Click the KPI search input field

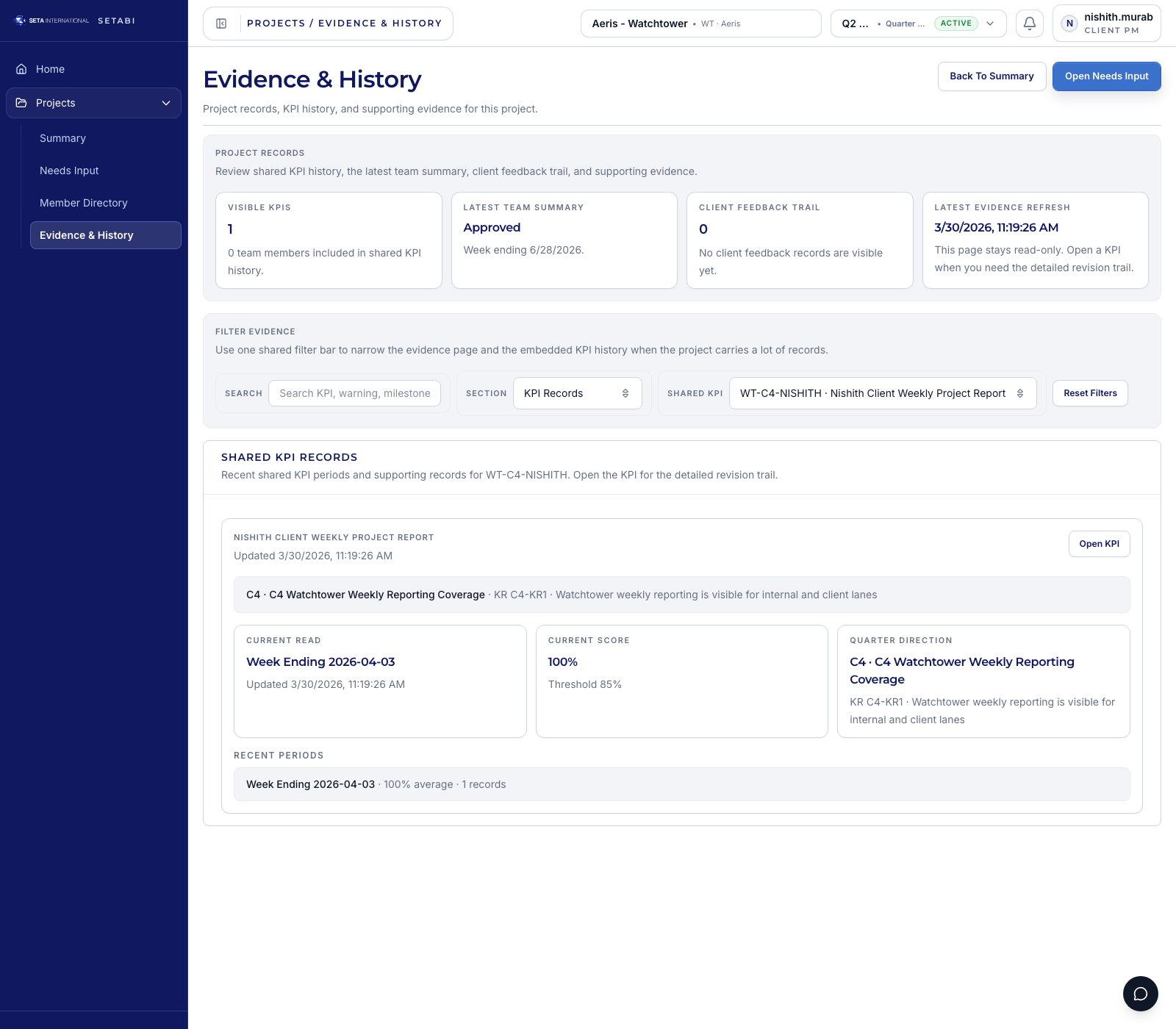point(354,393)
